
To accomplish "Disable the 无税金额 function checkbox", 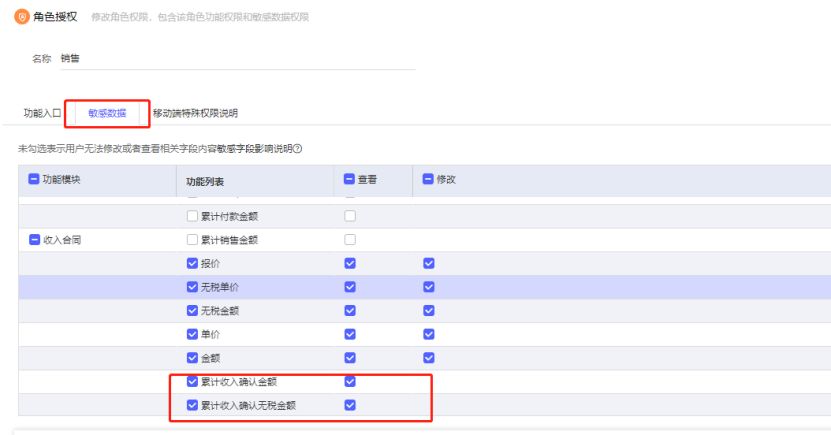I will point(193,311).
